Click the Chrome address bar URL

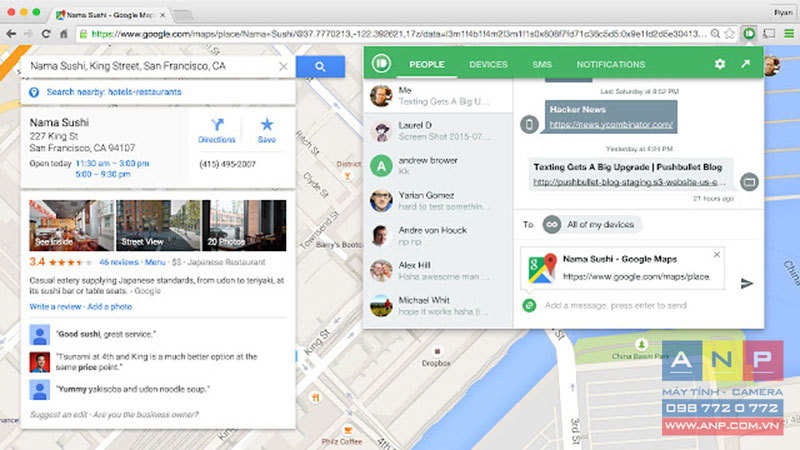398,34
